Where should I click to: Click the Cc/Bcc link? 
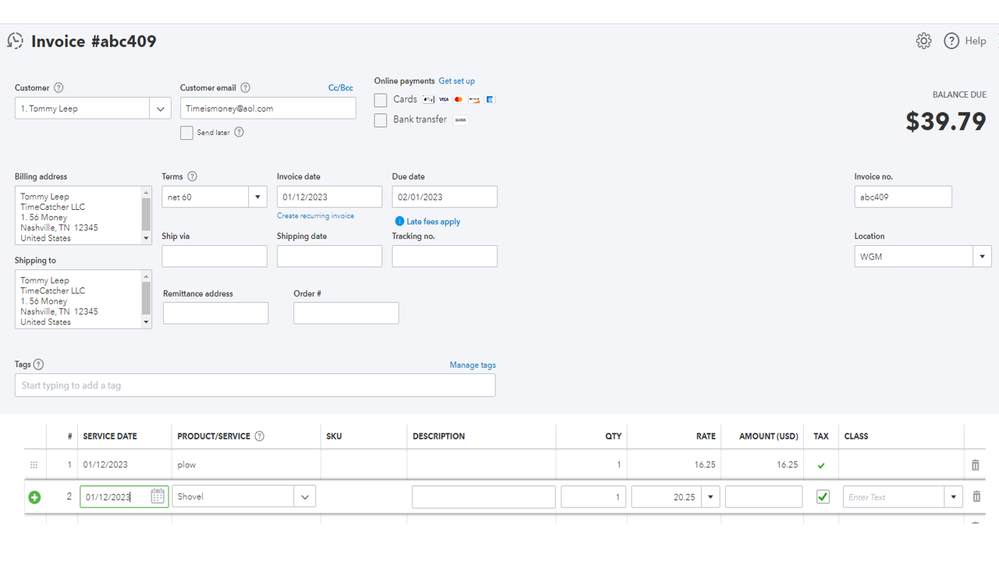pyautogui.click(x=340, y=88)
